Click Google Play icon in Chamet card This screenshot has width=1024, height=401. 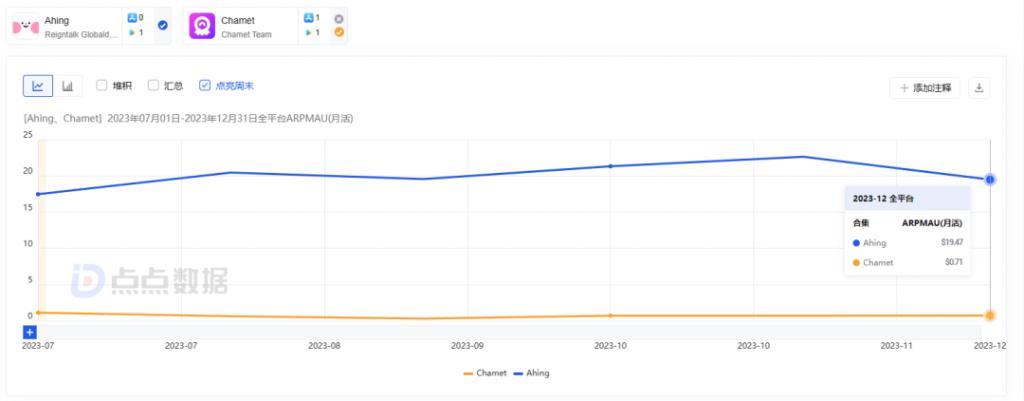point(308,33)
